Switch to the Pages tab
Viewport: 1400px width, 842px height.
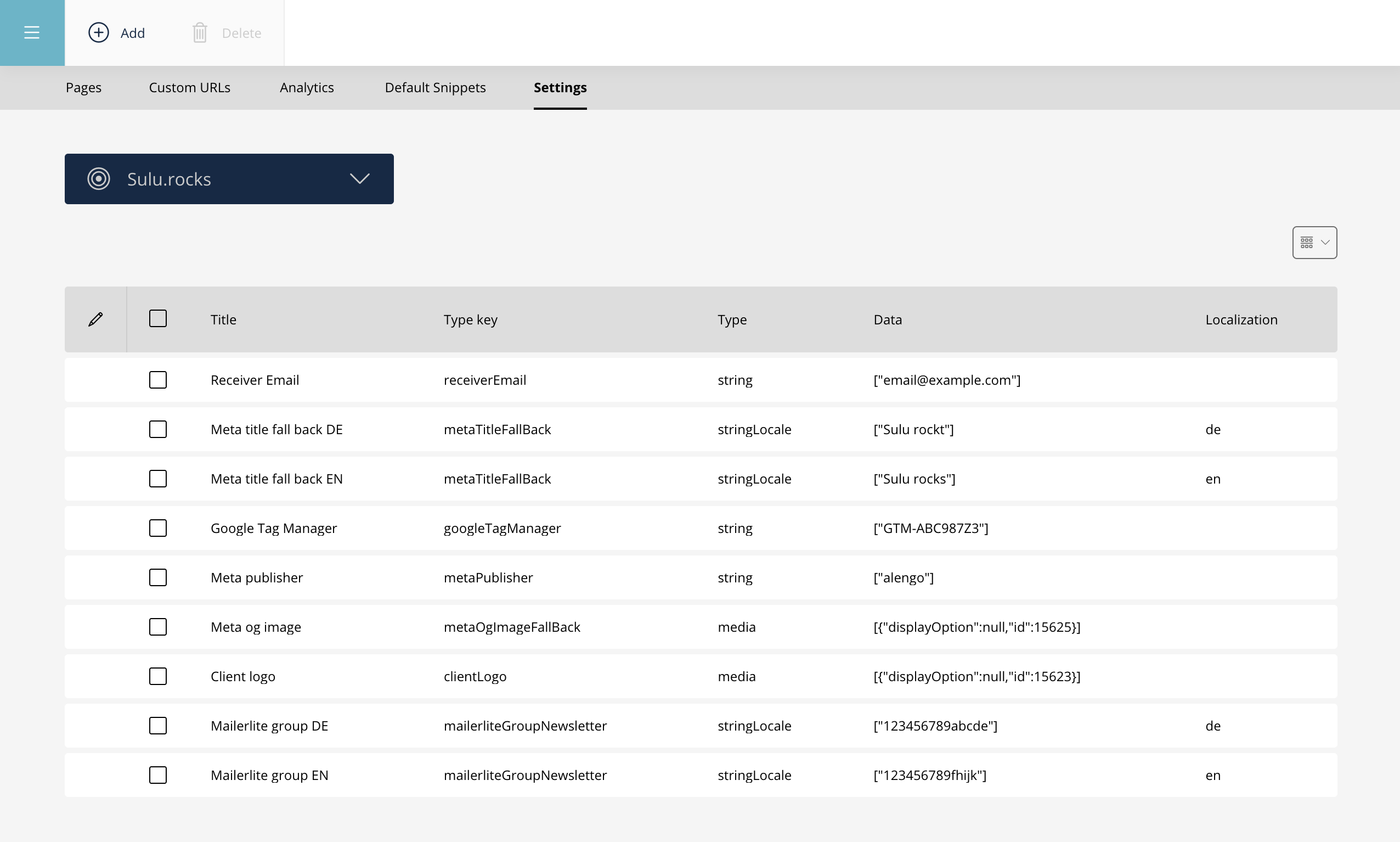(x=83, y=88)
